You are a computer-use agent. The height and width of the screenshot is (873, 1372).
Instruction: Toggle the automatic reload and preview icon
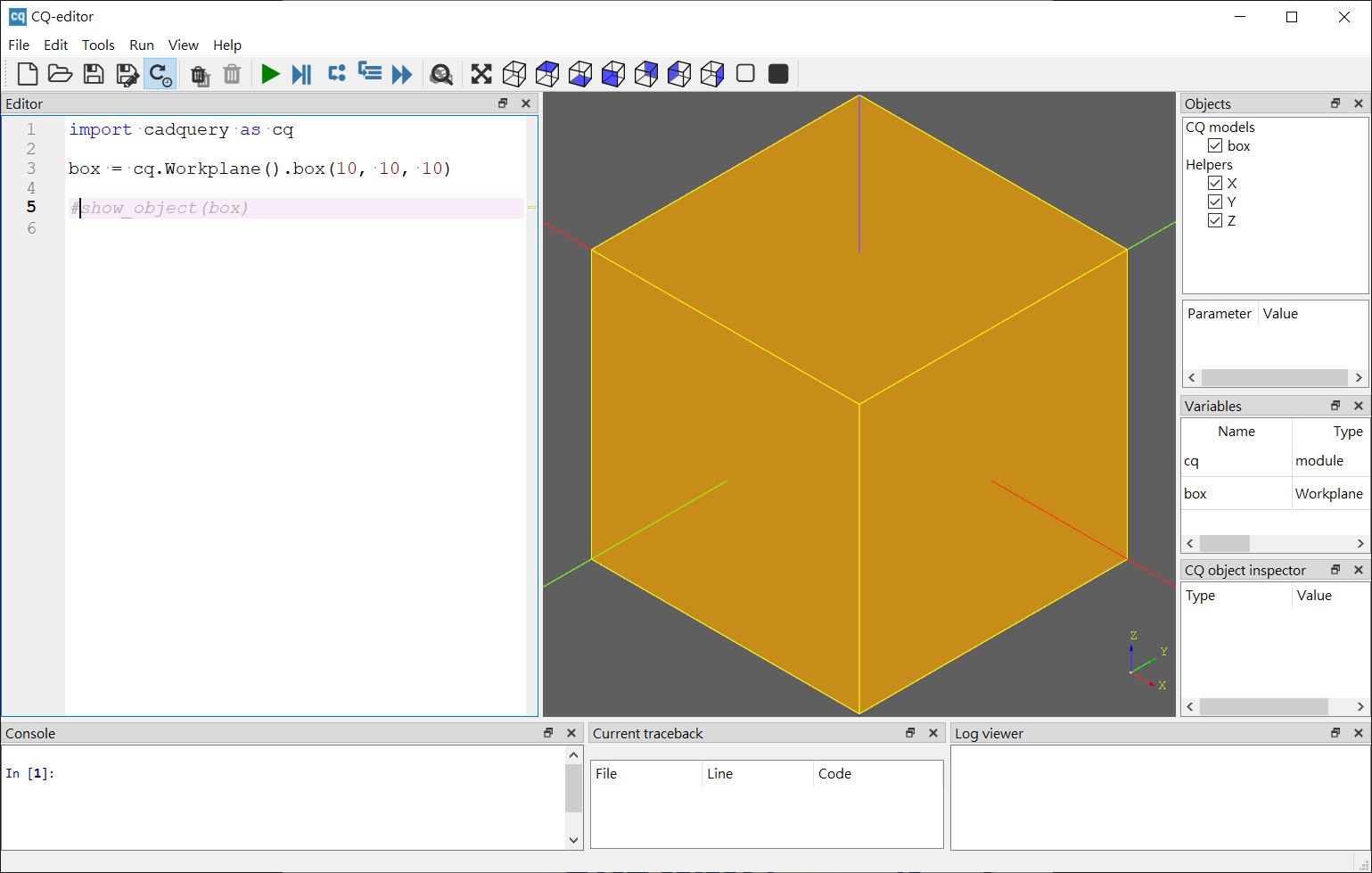coord(160,74)
